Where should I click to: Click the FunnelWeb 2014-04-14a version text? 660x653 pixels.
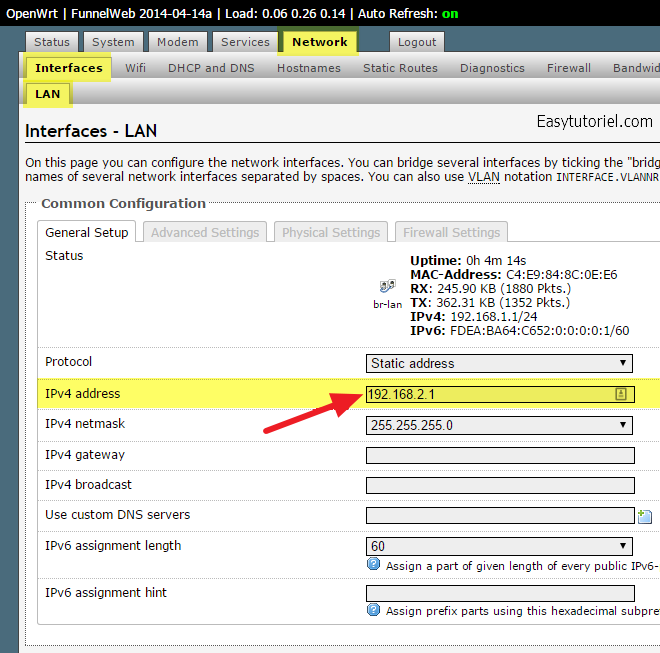[x=141, y=13]
